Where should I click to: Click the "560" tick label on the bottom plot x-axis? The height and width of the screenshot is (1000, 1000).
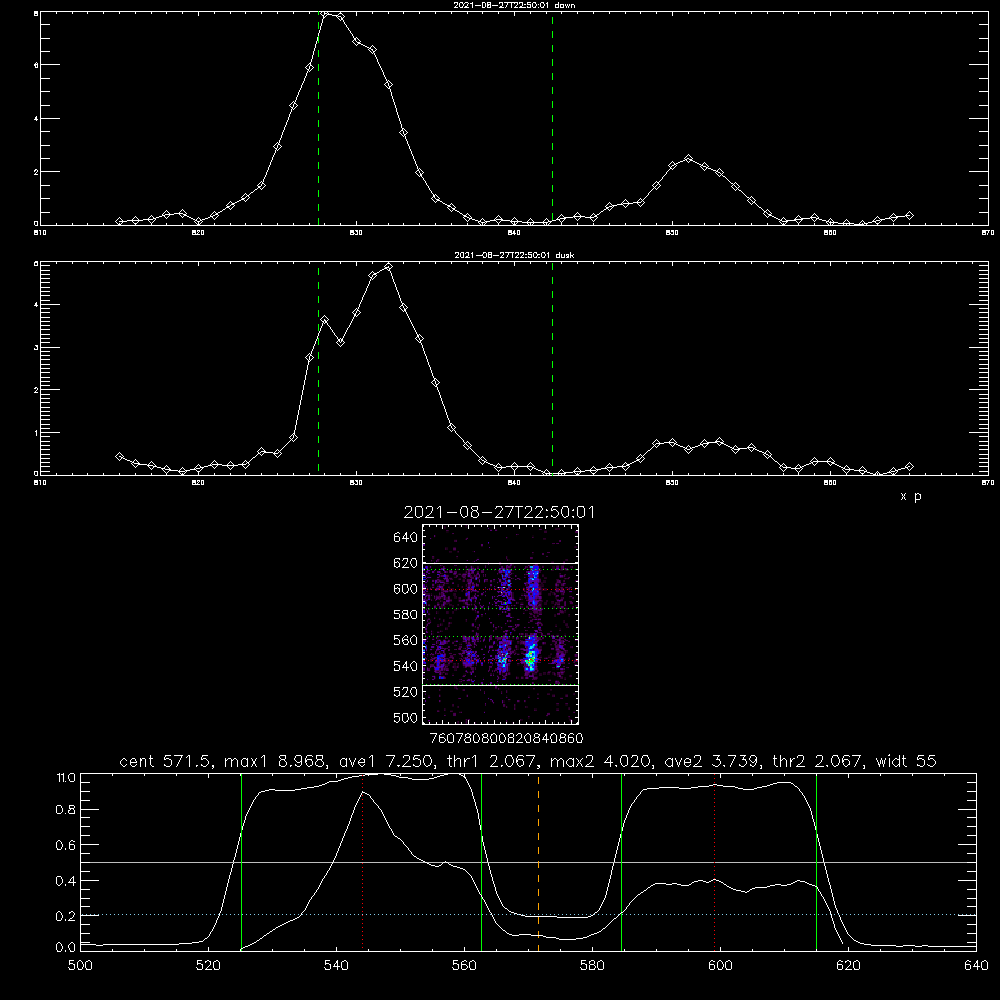point(464,966)
